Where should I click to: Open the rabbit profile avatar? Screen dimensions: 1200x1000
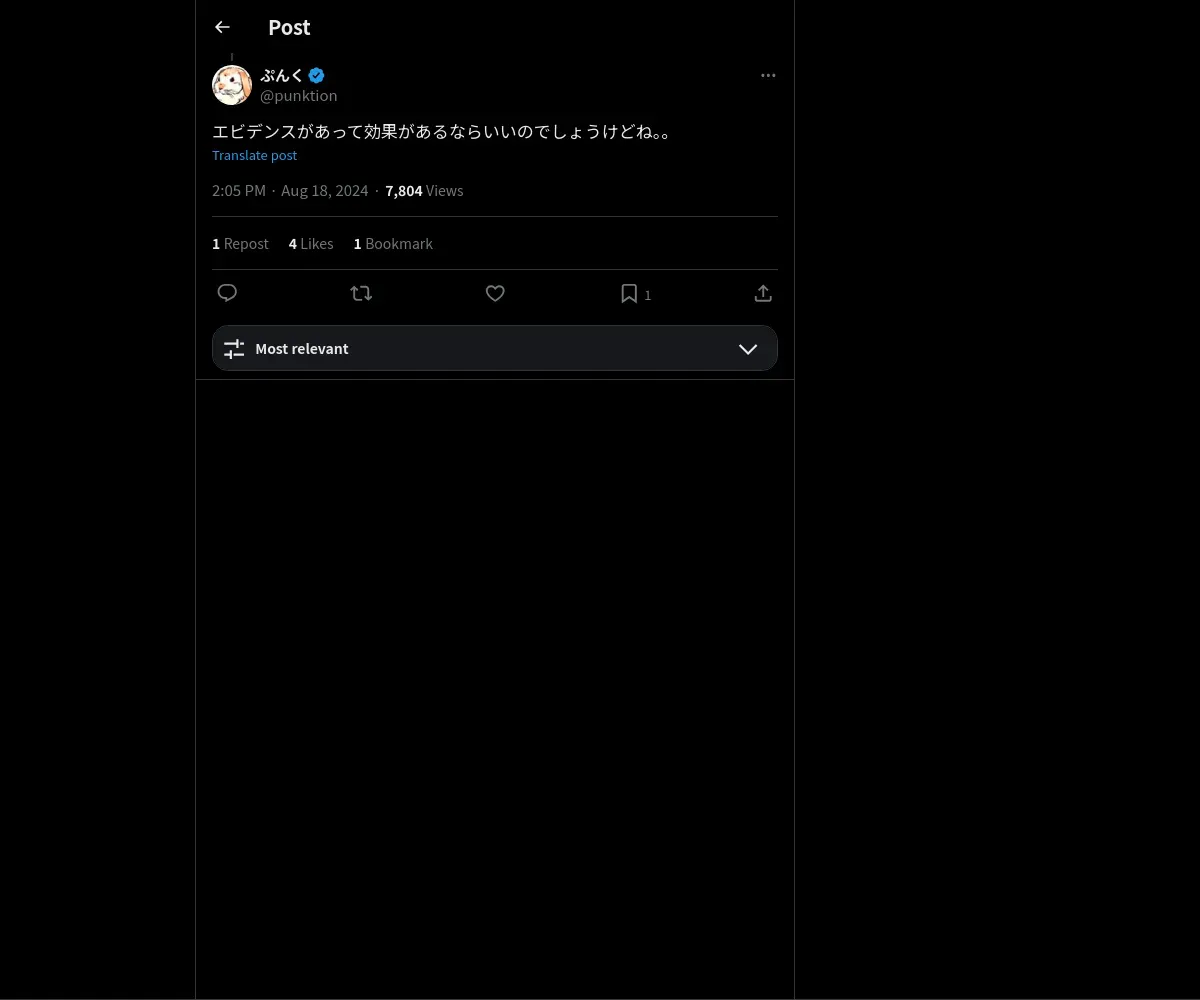(x=232, y=85)
